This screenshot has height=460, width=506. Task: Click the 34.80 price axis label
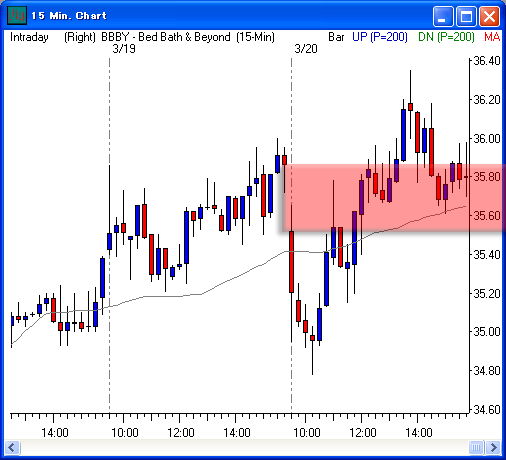(x=487, y=371)
